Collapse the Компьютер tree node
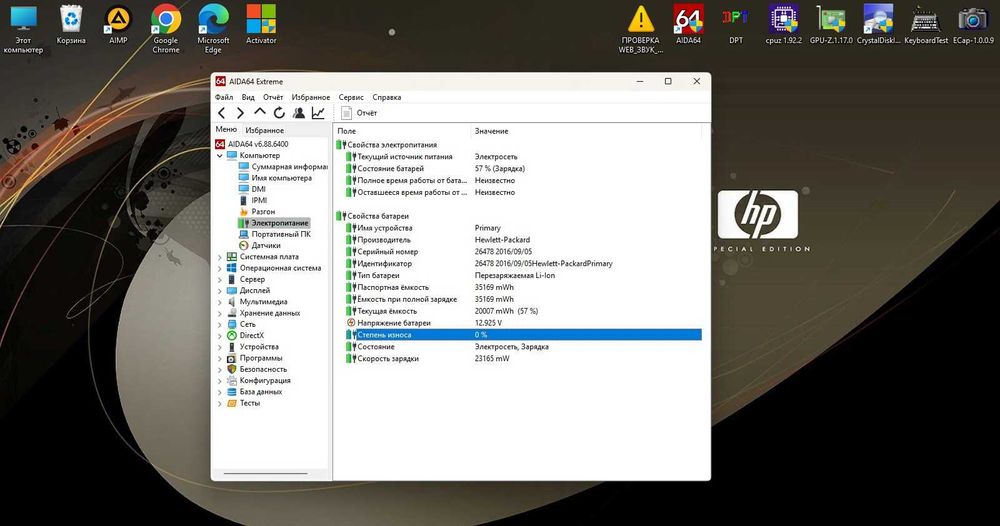 [x=219, y=156]
